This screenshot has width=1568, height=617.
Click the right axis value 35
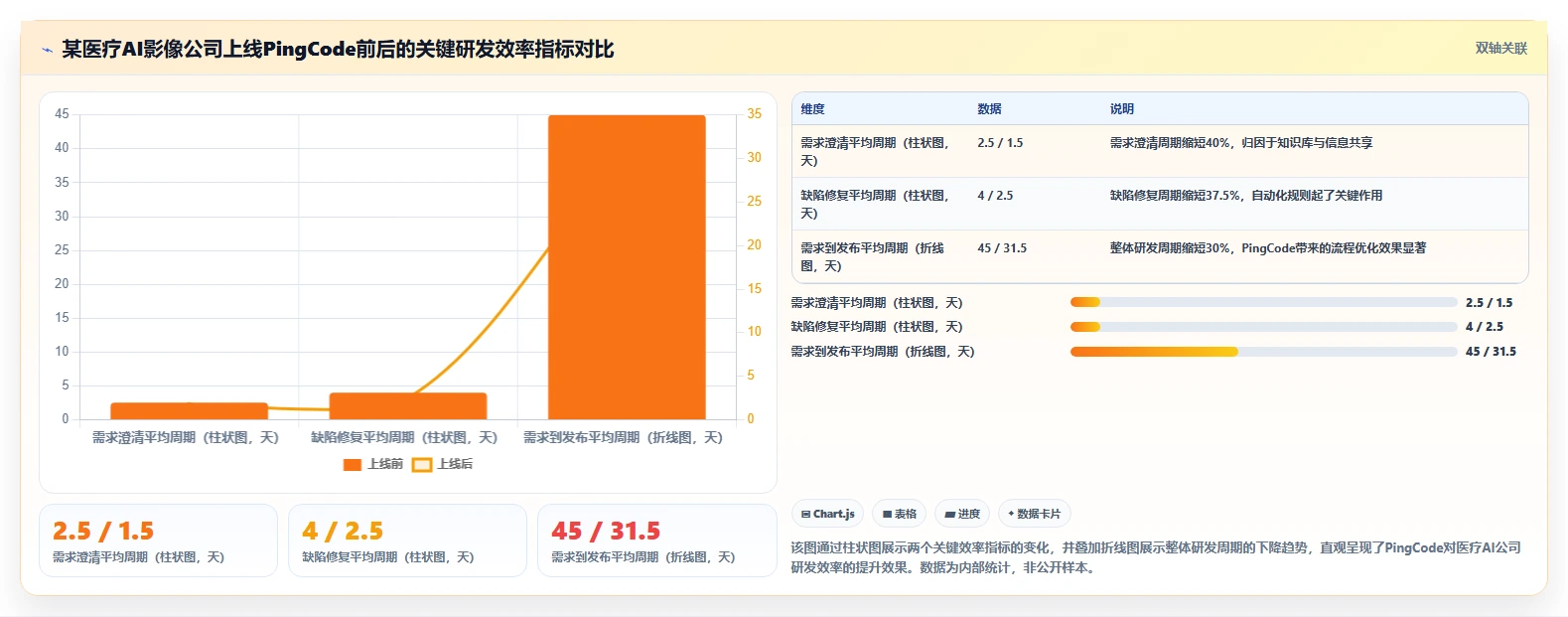point(755,114)
